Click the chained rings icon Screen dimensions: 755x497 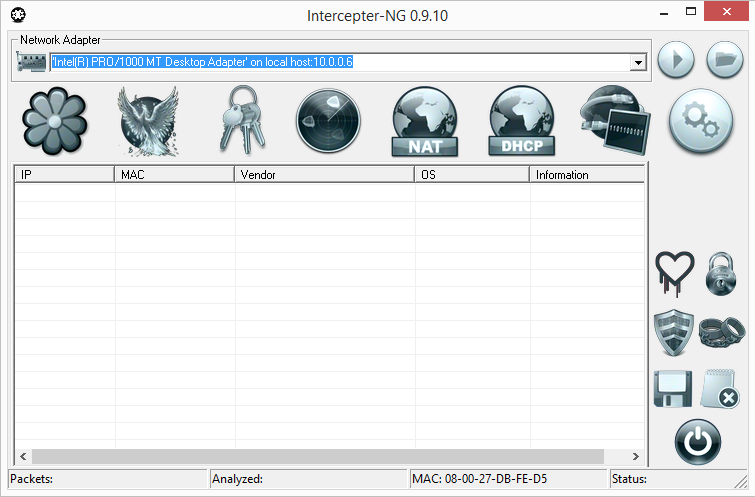click(x=722, y=332)
